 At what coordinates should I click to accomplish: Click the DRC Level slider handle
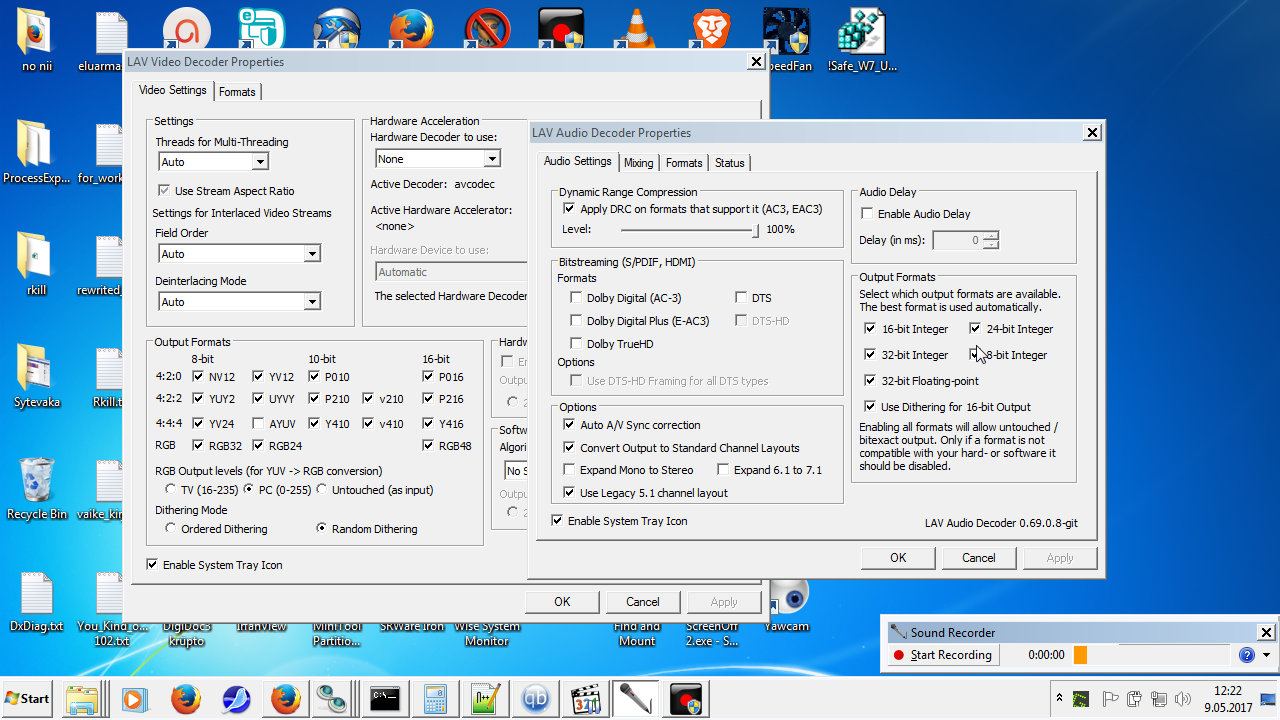point(756,230)
